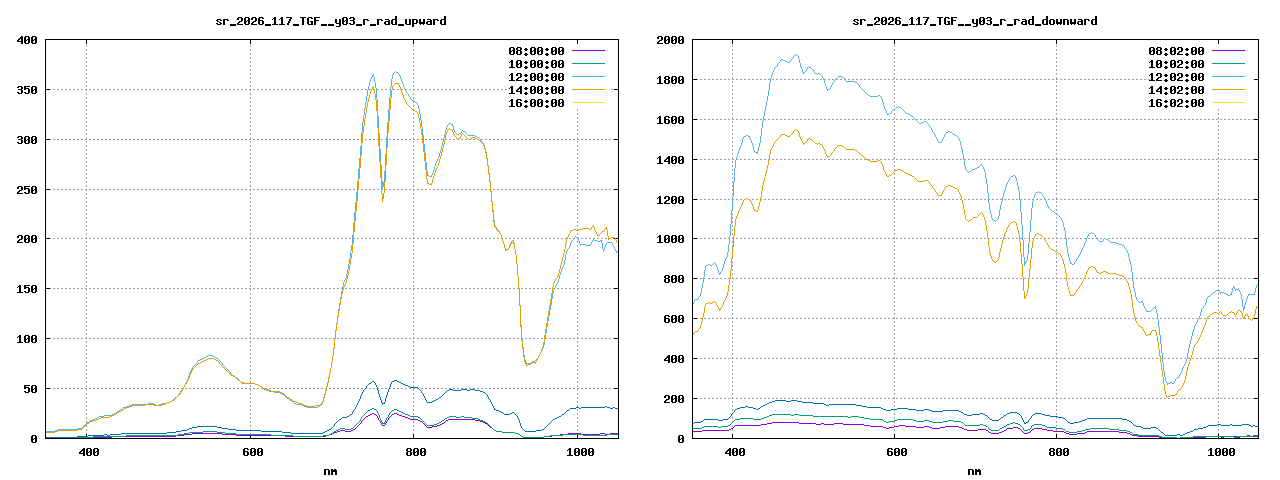Click the nm axis label under upward chart
Screen dimensions: 1280x480
(331, 470)
